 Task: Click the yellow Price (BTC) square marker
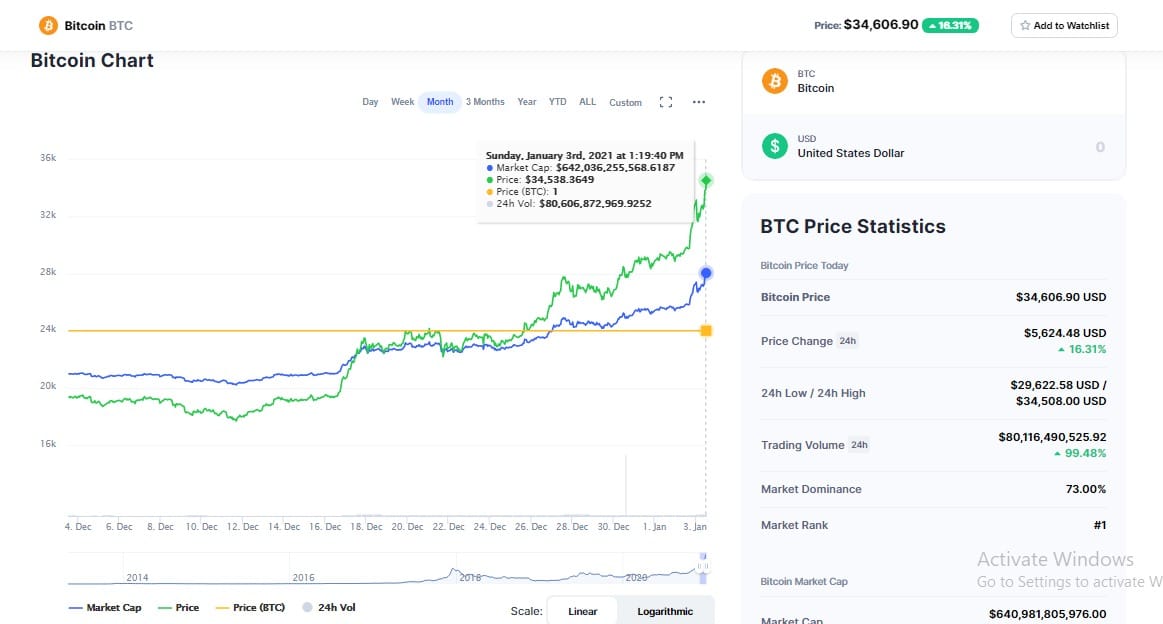tap(706, 331)
